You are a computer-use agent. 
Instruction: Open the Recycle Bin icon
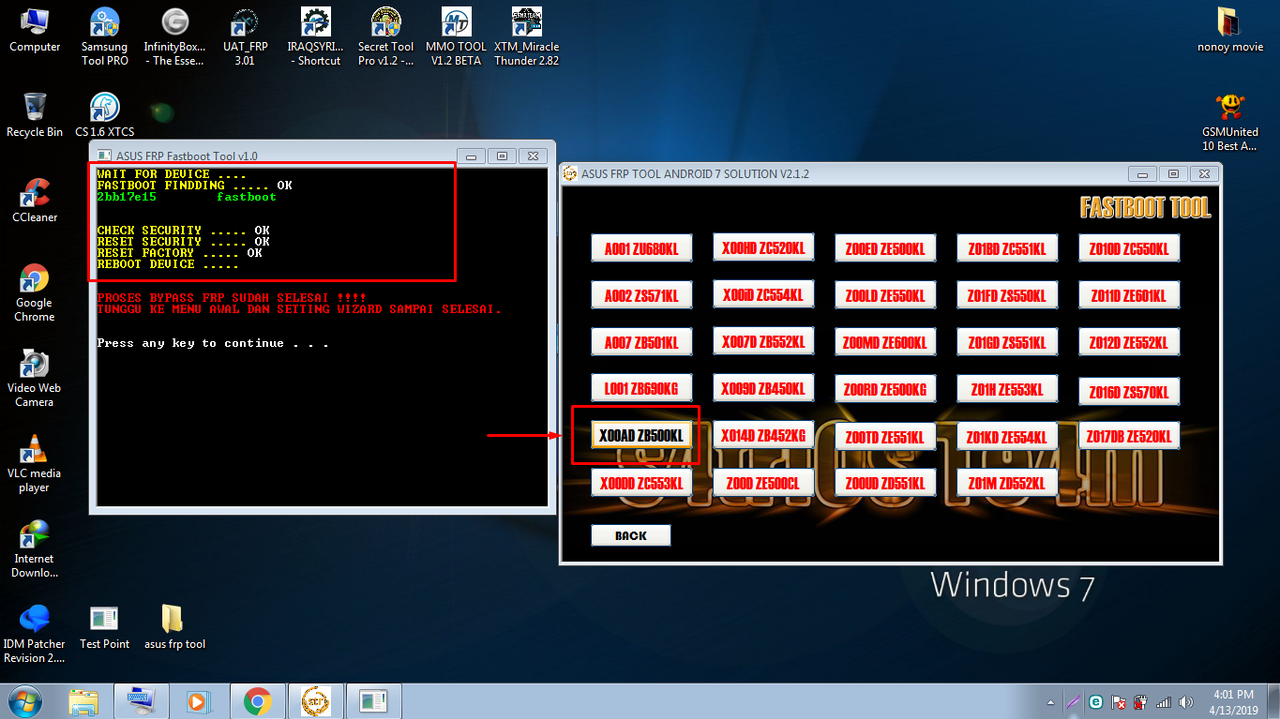click(34, 115)
